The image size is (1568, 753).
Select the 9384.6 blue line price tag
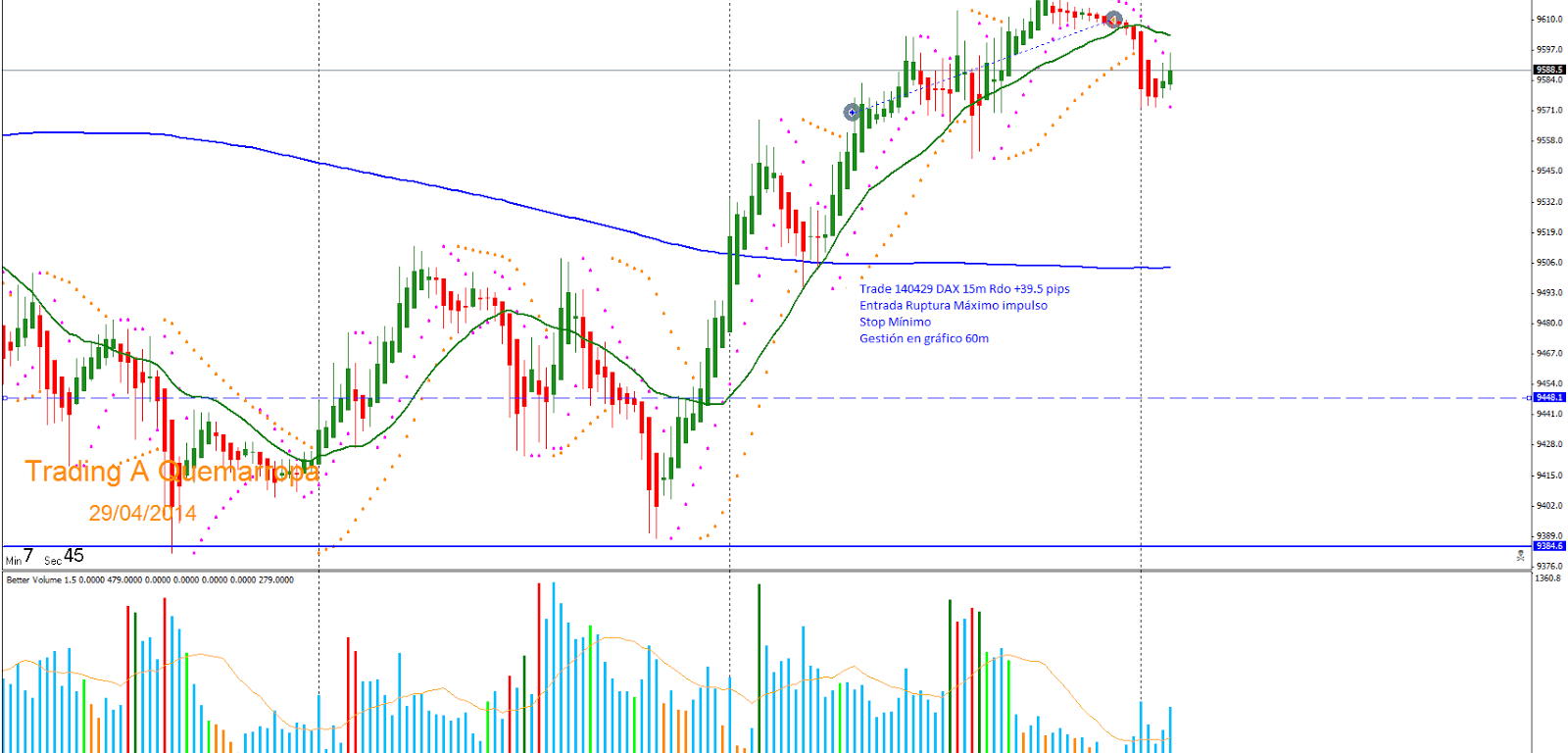1548,546
